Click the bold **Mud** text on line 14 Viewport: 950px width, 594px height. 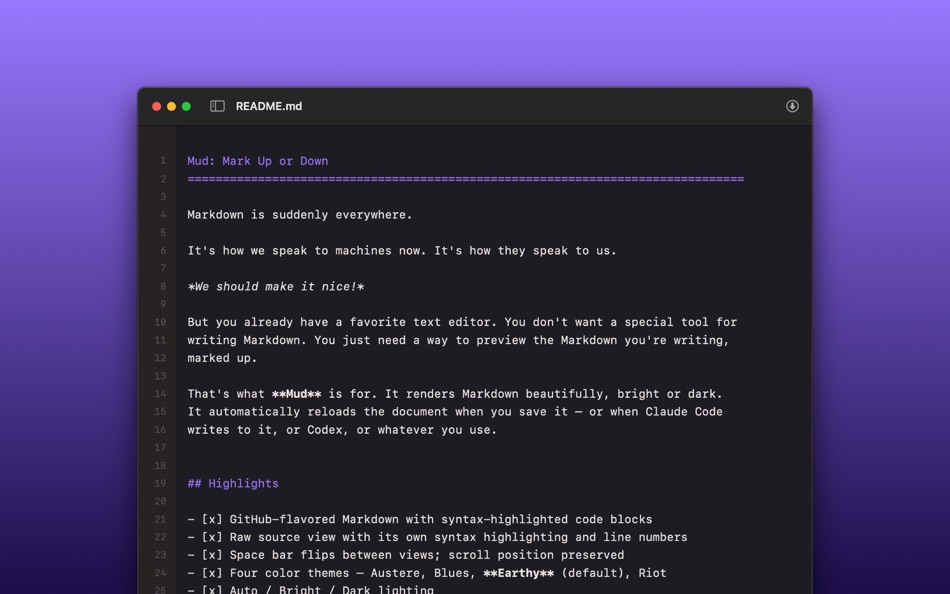click(298, 394)
